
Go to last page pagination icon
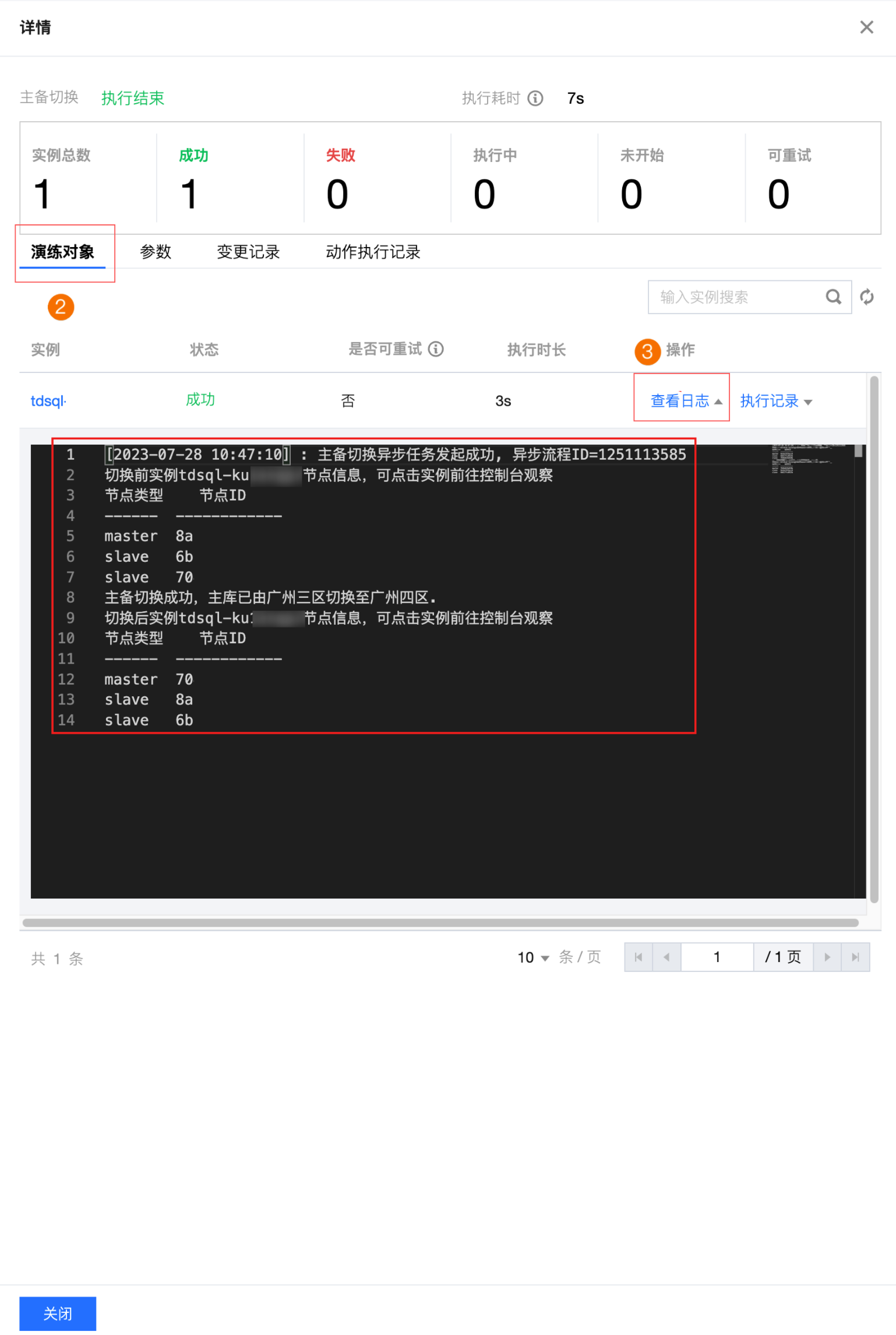point(856,957)
